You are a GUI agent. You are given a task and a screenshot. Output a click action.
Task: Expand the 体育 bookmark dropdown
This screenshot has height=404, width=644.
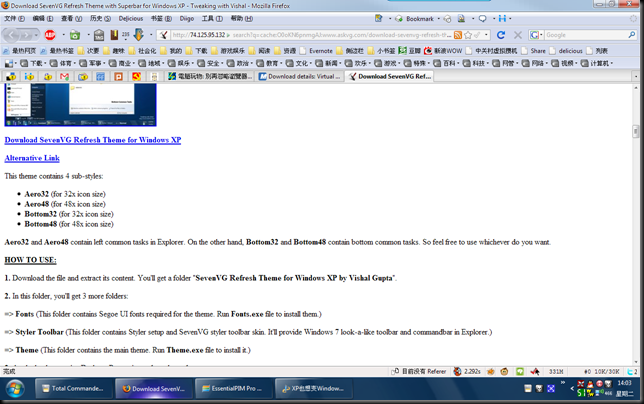pos(74,63)
